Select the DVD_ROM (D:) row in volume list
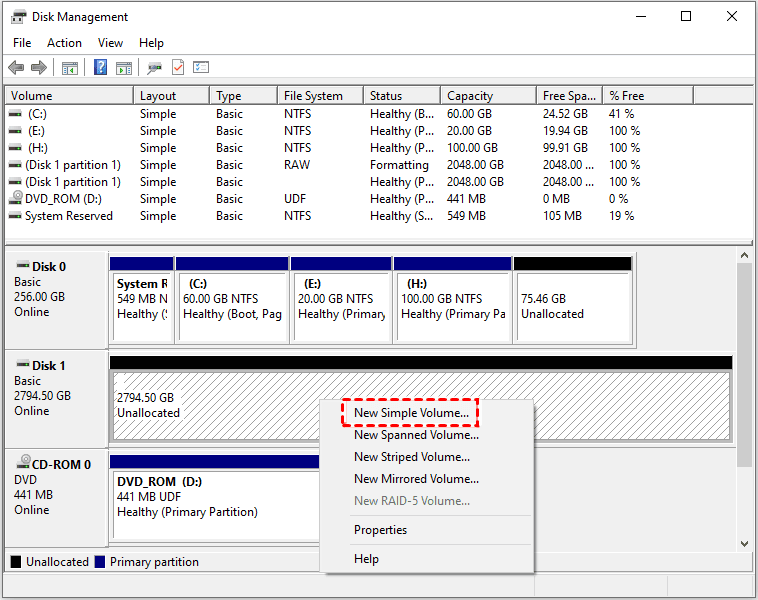The width and height of the screenshot is (758, 600). [60, 199]
